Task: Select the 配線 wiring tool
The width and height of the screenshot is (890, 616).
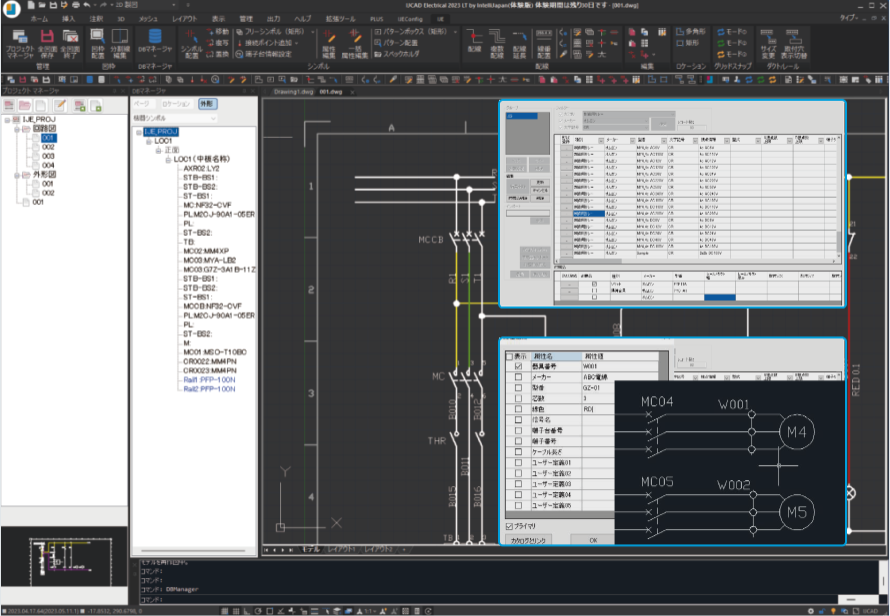Action: click(x=475, y=43)
